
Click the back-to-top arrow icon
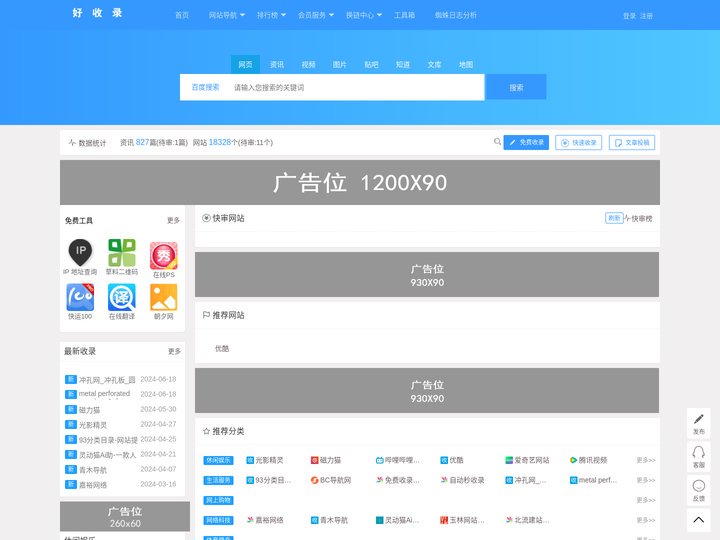(698, 520)
